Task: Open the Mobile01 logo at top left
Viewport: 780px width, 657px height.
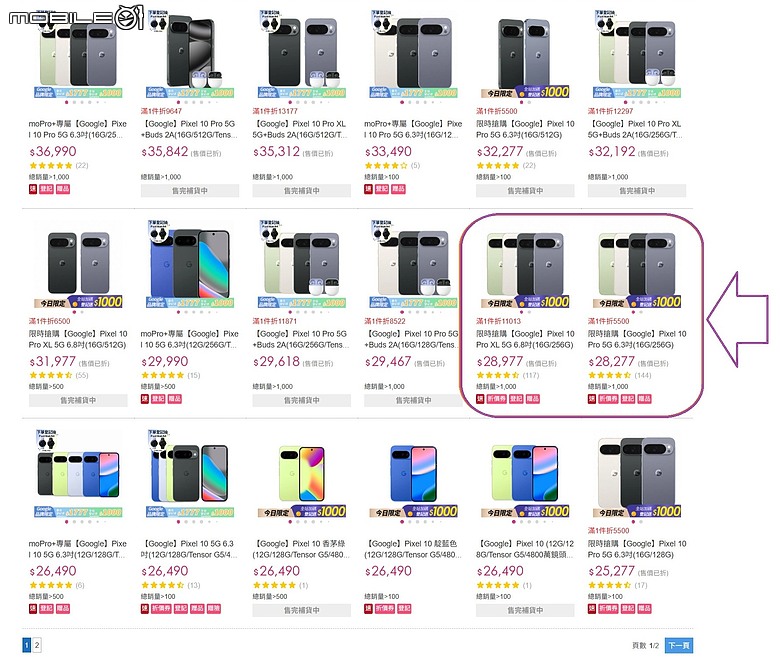Action: pos(76,17)
